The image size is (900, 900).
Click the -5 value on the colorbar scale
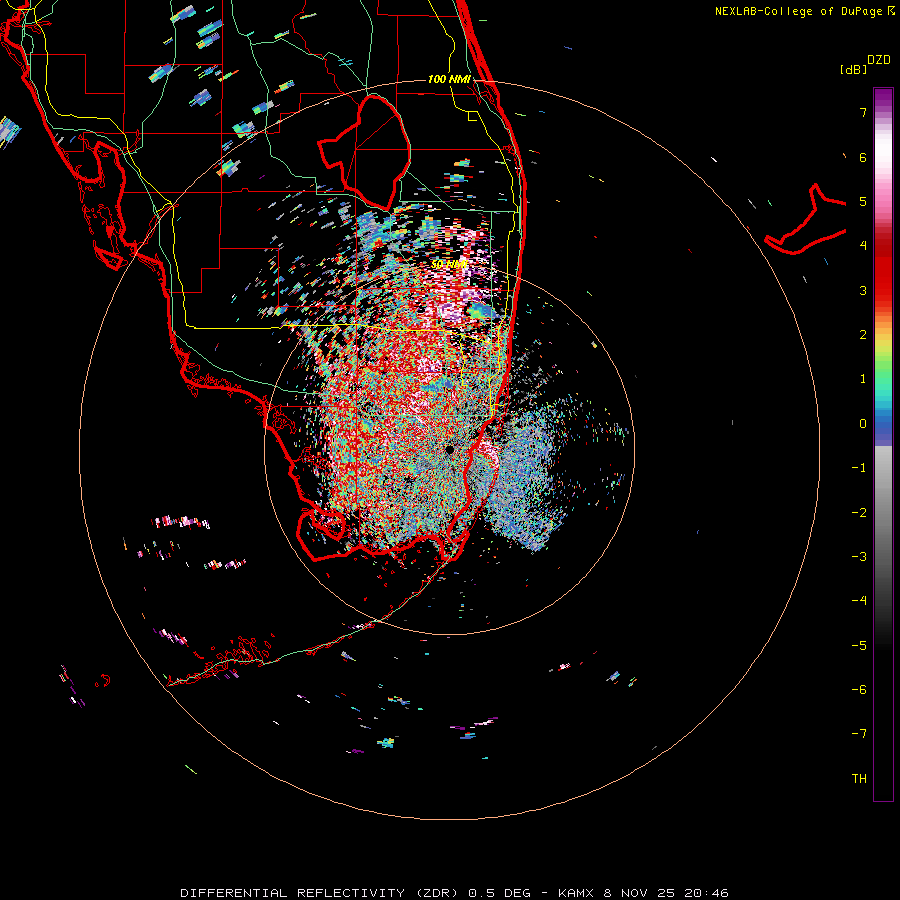click(859, 646)
